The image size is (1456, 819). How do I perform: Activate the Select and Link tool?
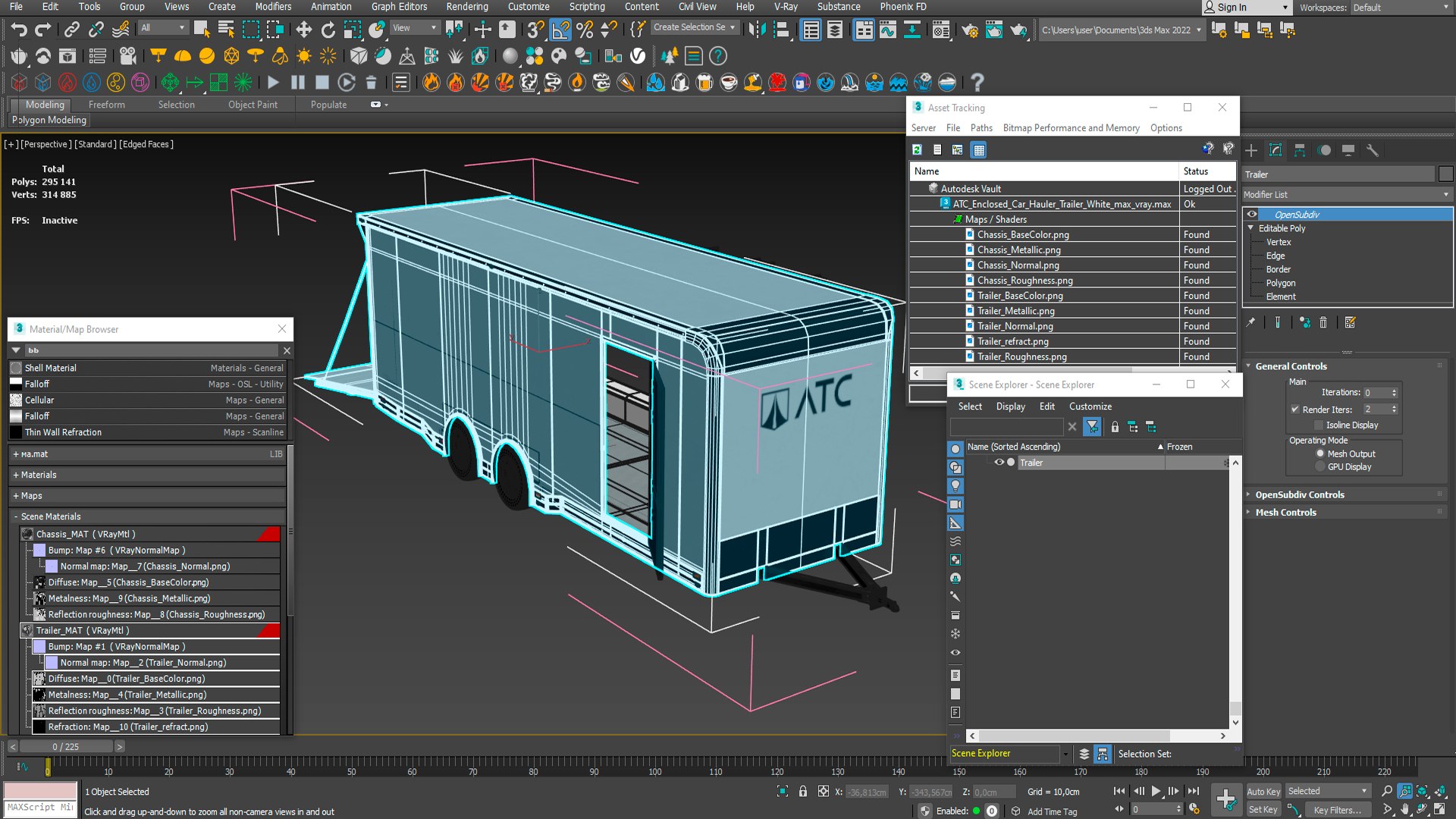click(71, 30)
